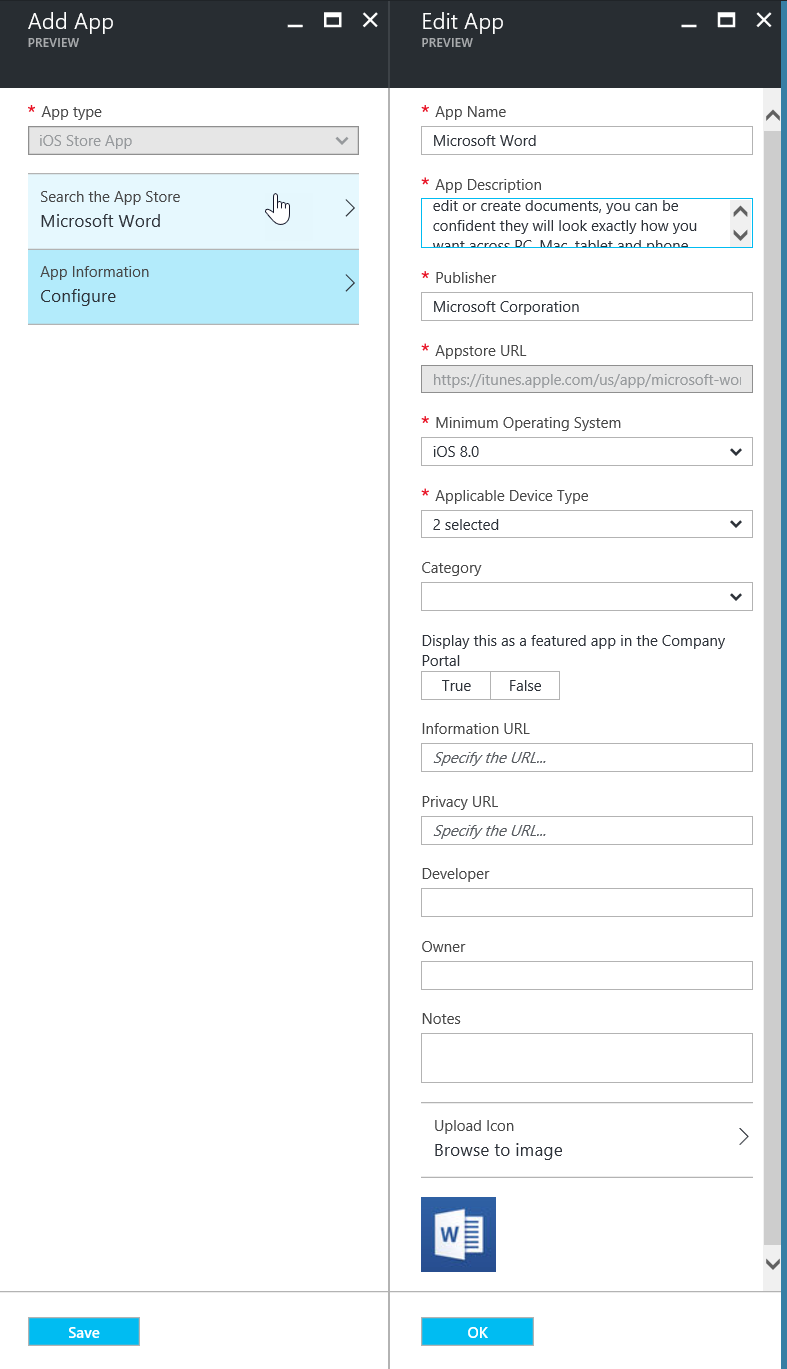The width and height of the screenshot is (787, 1369).
Task: Open Upload Icon Browse to image
Action: 586,1139
